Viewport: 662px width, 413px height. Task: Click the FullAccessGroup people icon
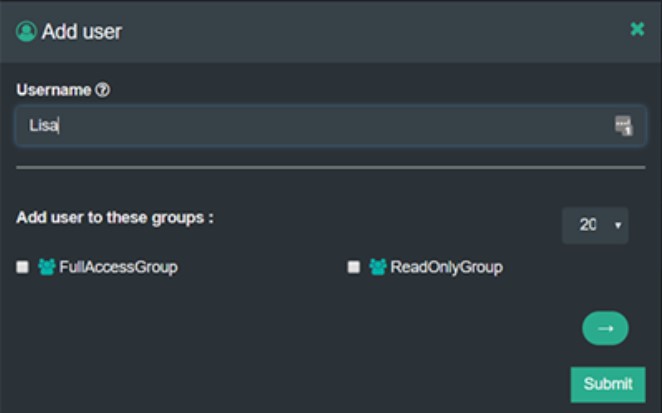(x=46, y=267)
